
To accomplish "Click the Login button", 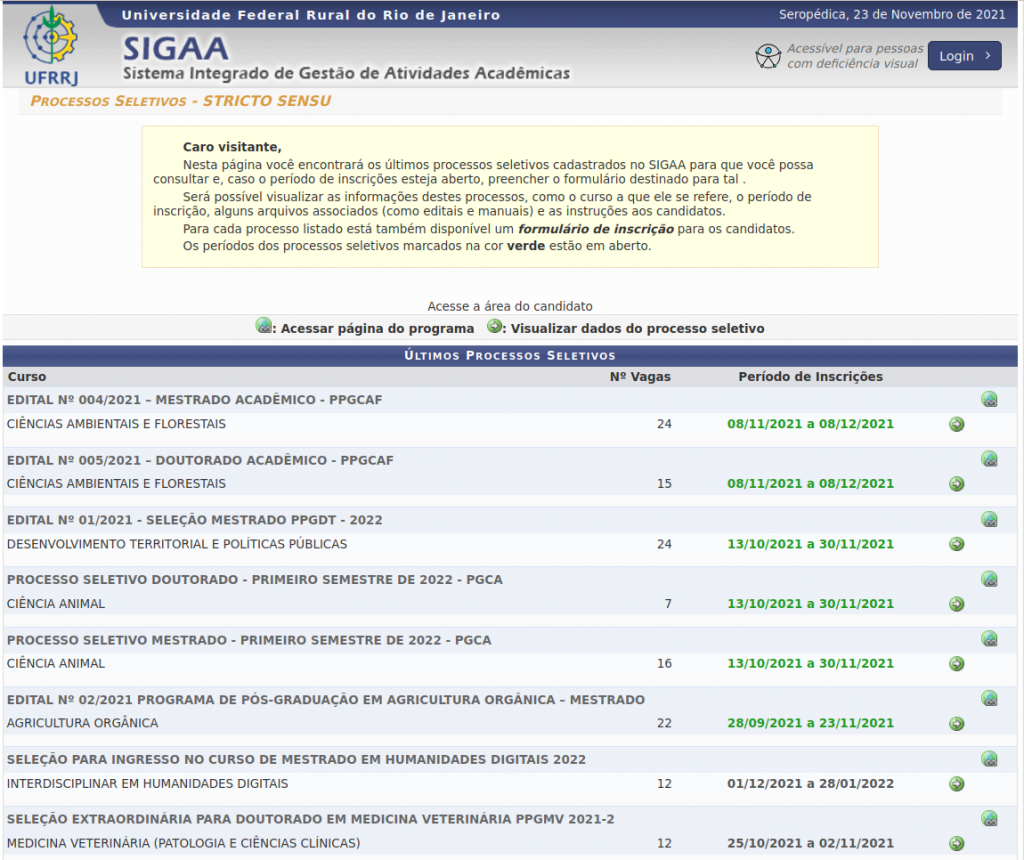I will click(x=963, y=56).
